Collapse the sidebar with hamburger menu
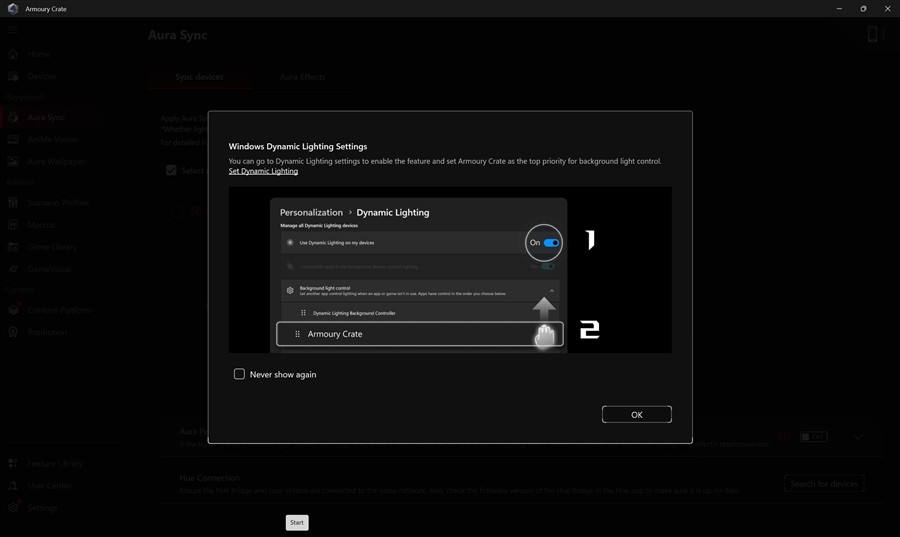Screen dimensions: 900x537 point(13,31)
